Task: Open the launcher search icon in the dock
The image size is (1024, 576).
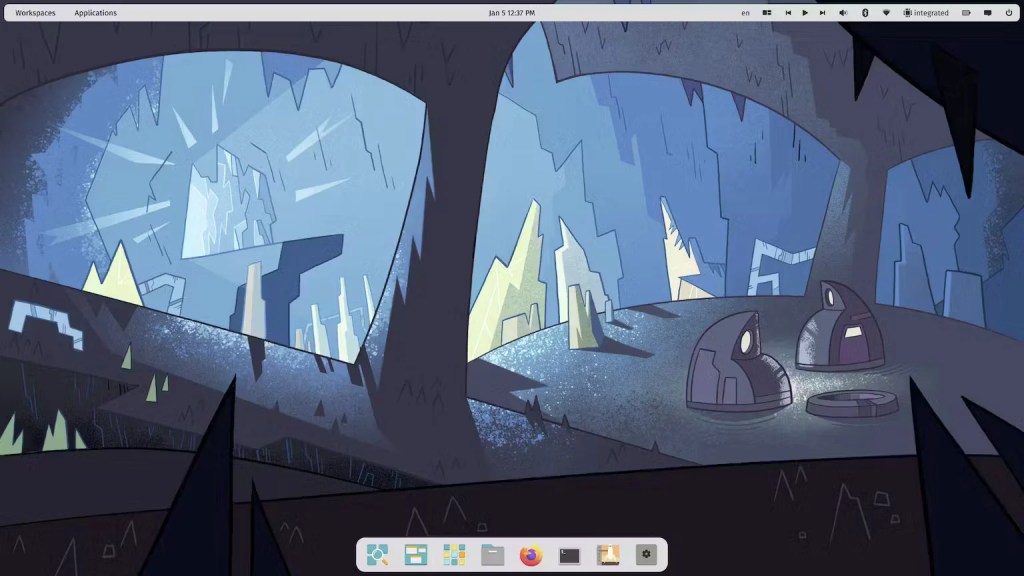Action: [377, 554]
